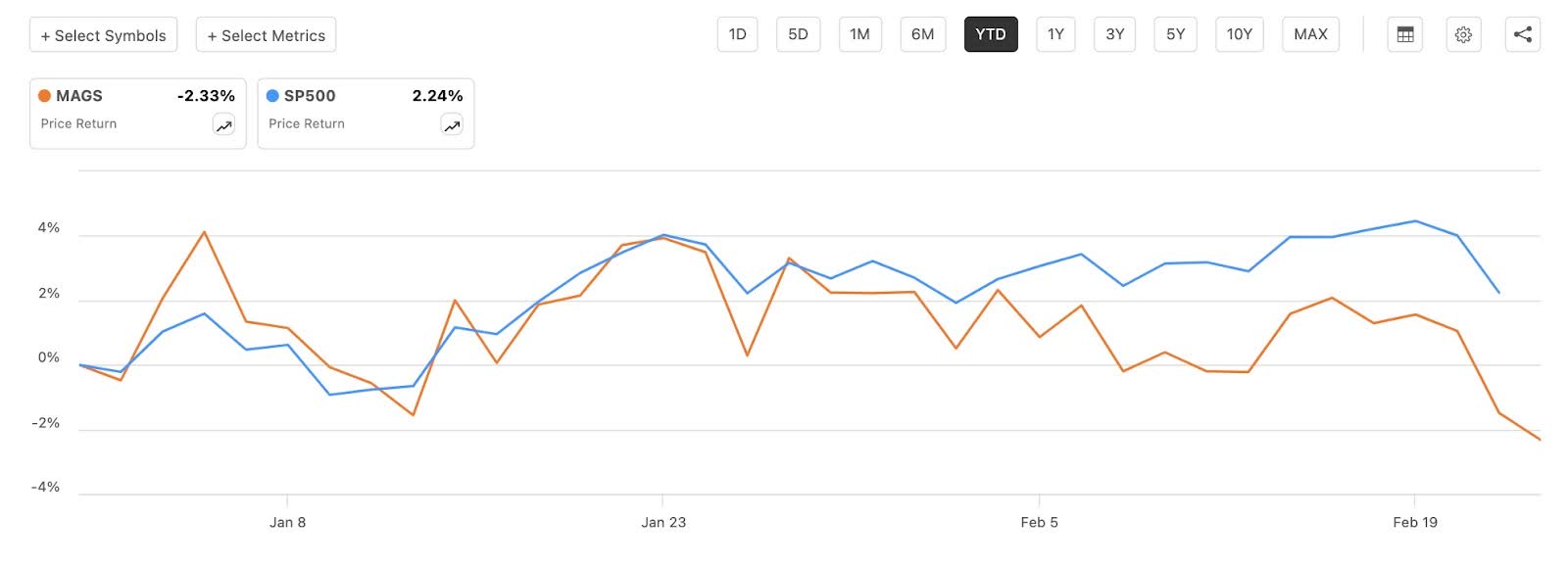Click the share chart icon

click(1522, 33)
